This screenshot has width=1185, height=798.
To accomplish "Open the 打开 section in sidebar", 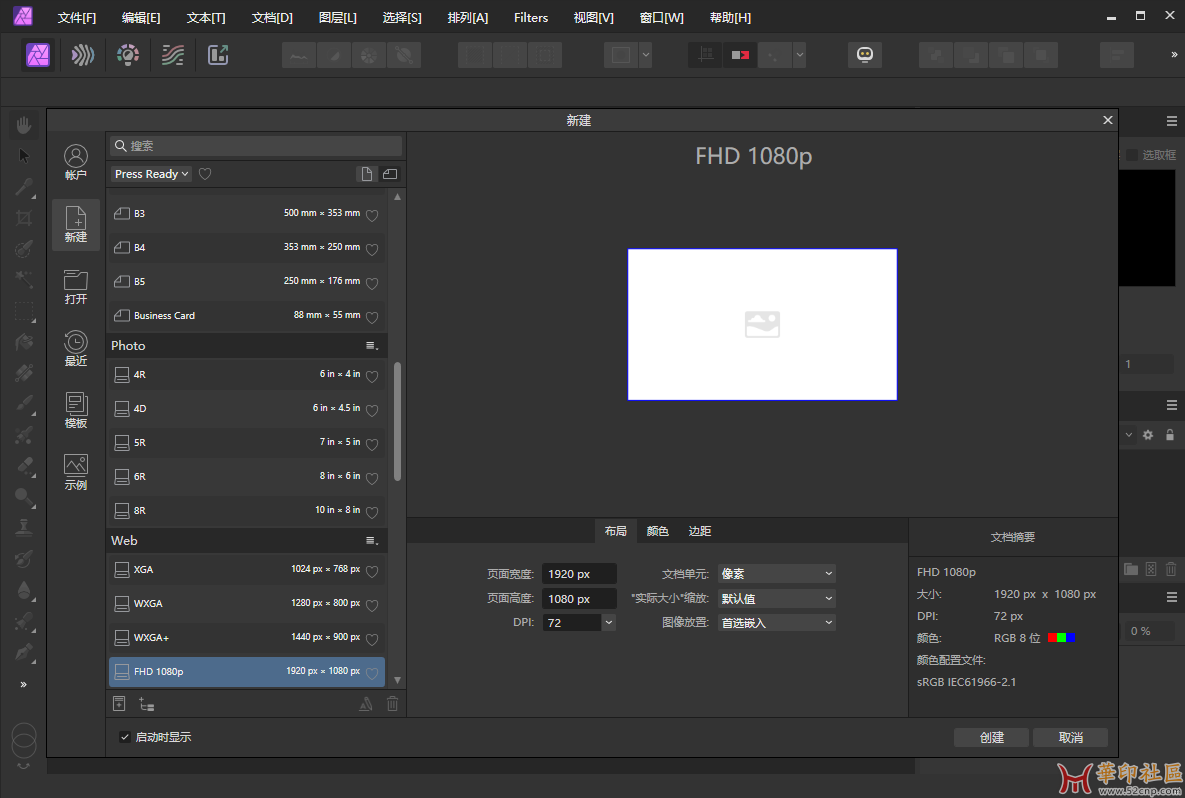I will click(76, 286).
